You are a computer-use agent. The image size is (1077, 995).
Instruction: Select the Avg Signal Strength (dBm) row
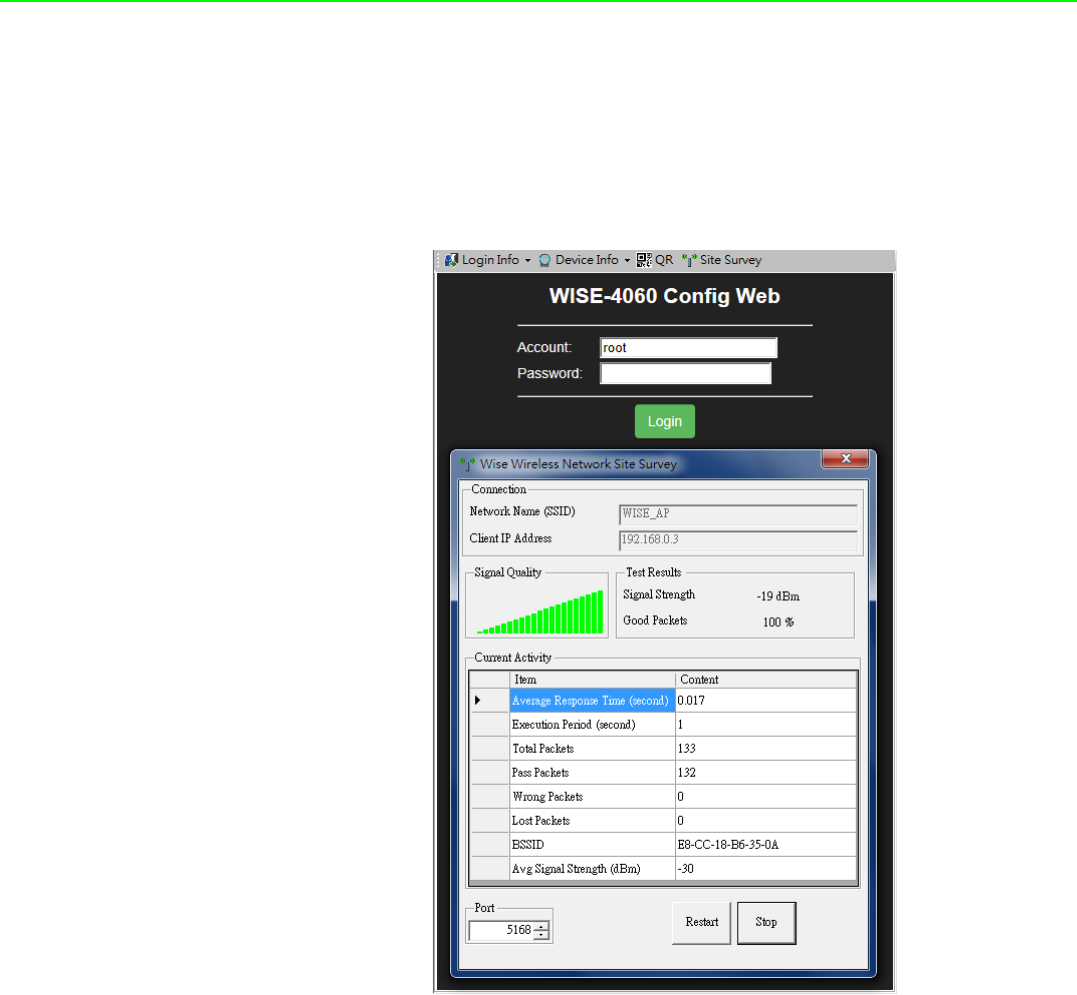click(664, 869)
